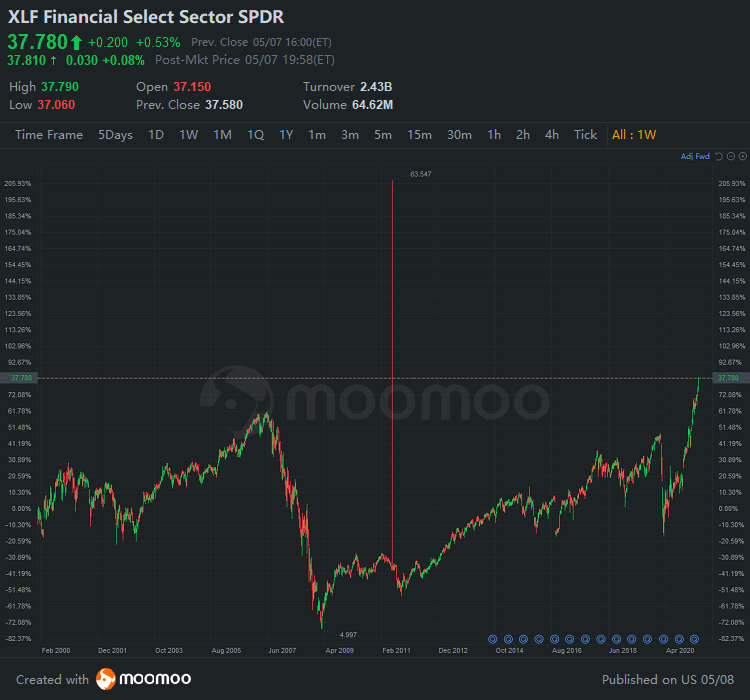
Task: Click the Turnover value 2.43B
Action: click(376, 87)
